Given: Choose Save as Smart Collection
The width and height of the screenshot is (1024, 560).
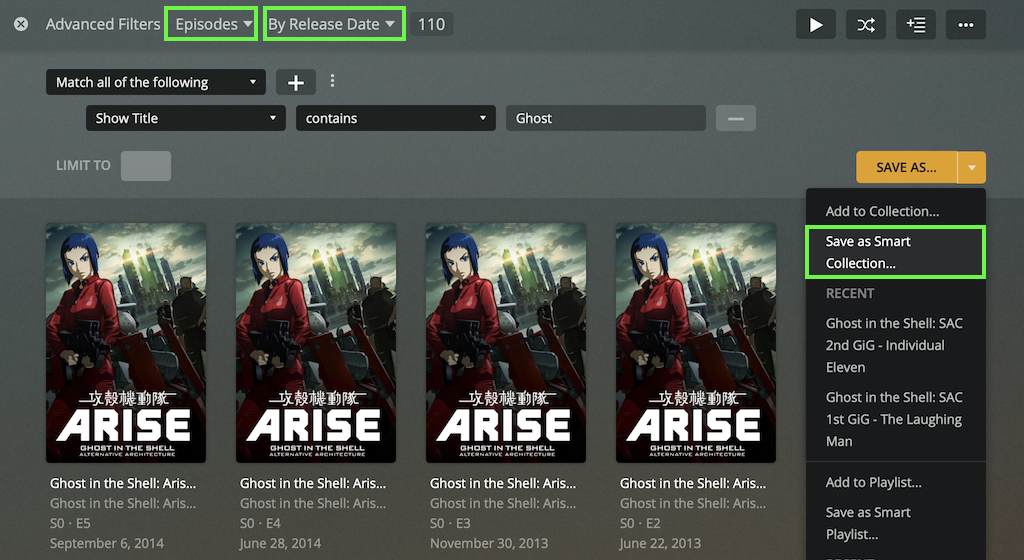Looking at the screenshot, I should (895, 252).
